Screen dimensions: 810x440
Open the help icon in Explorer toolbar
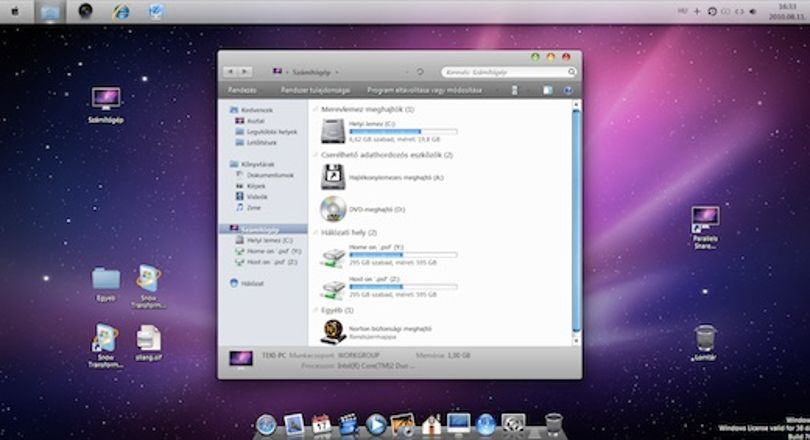pyautogui.click(x=567, y=90)
